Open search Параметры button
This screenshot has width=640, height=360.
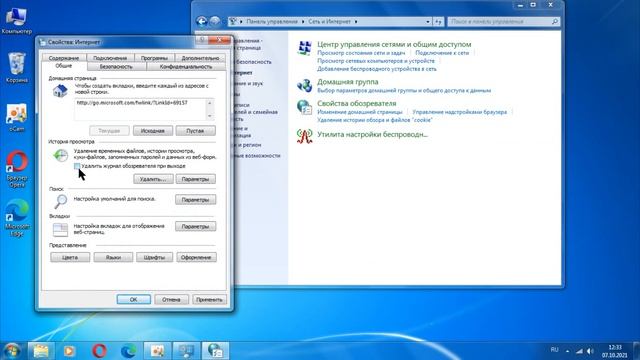196,200
